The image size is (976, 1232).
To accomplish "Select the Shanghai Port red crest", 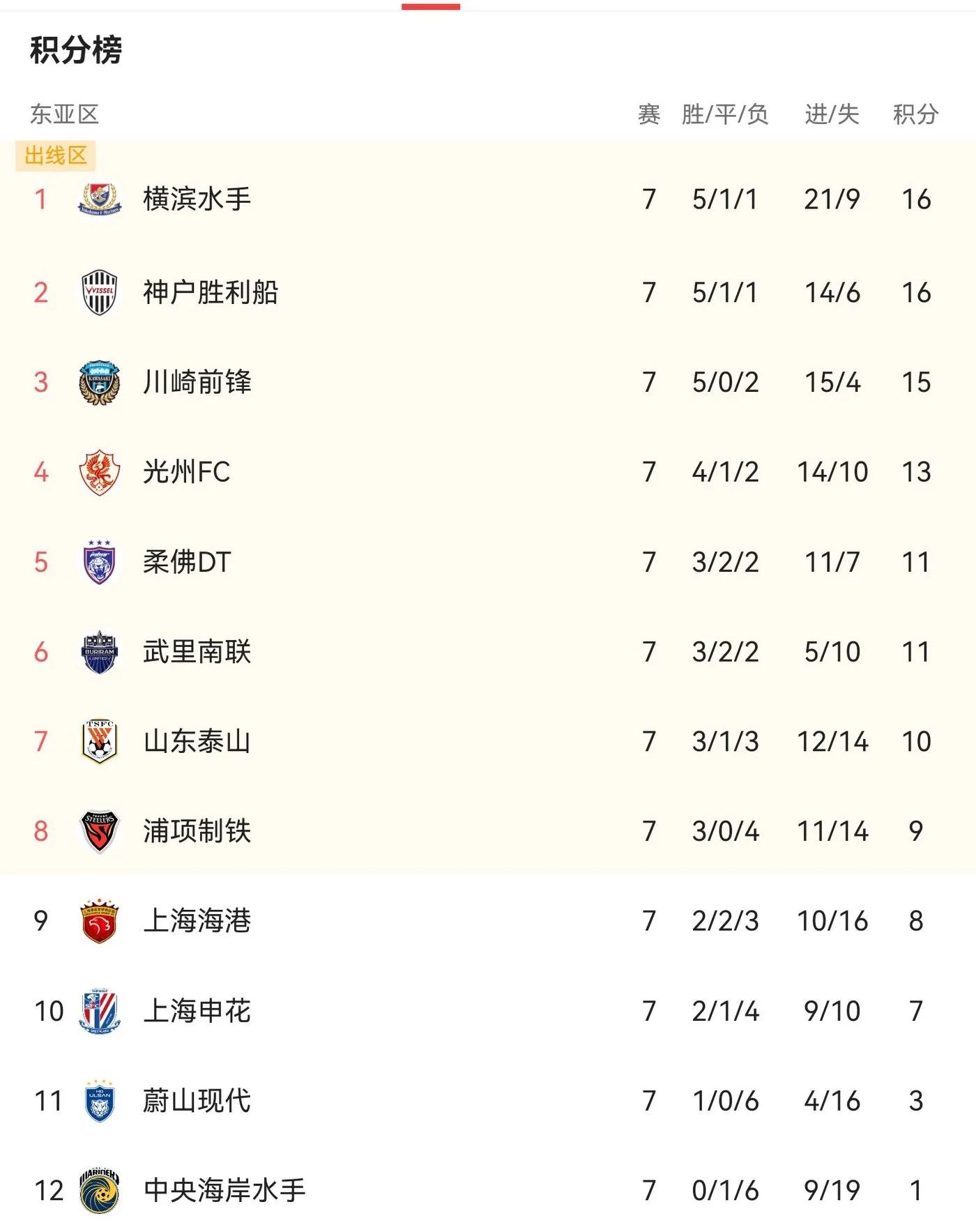I will pyautogui.click(x=99, y=921).
